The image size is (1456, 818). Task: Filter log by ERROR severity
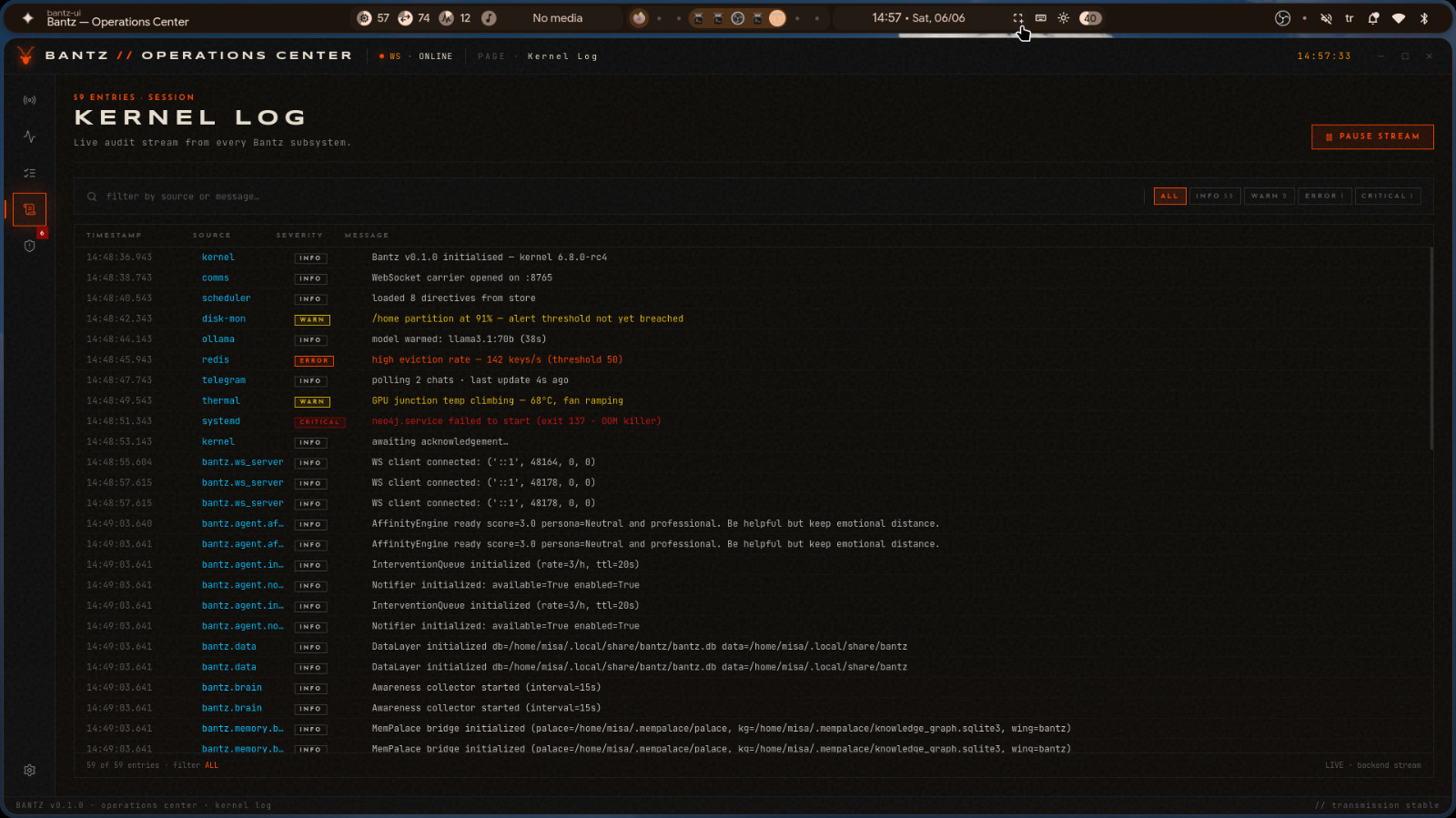click(1324, 196)
